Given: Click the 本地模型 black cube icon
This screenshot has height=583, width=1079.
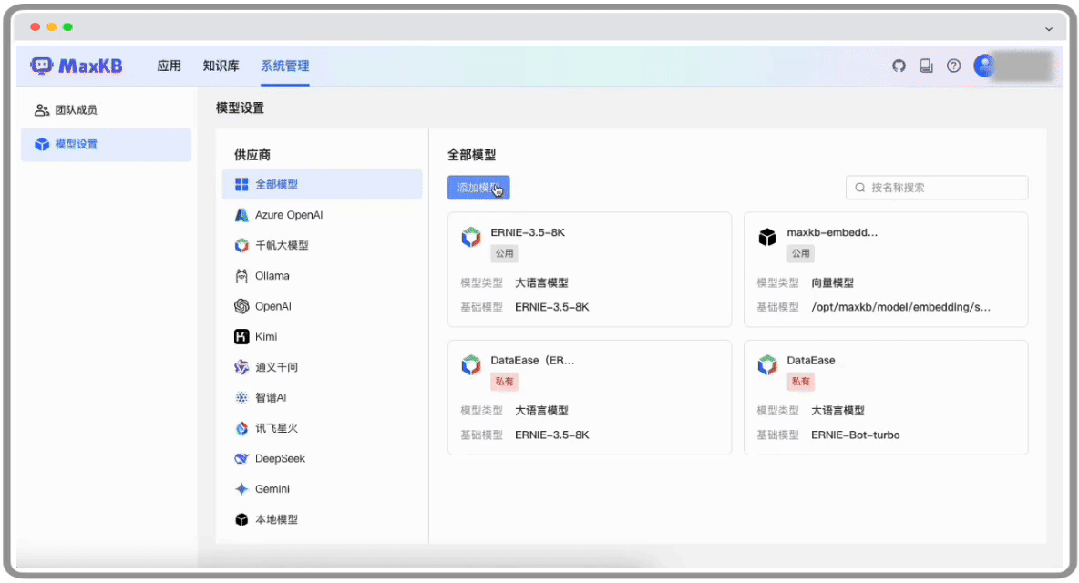Looking at the screenshot, I should pos(242,520).
